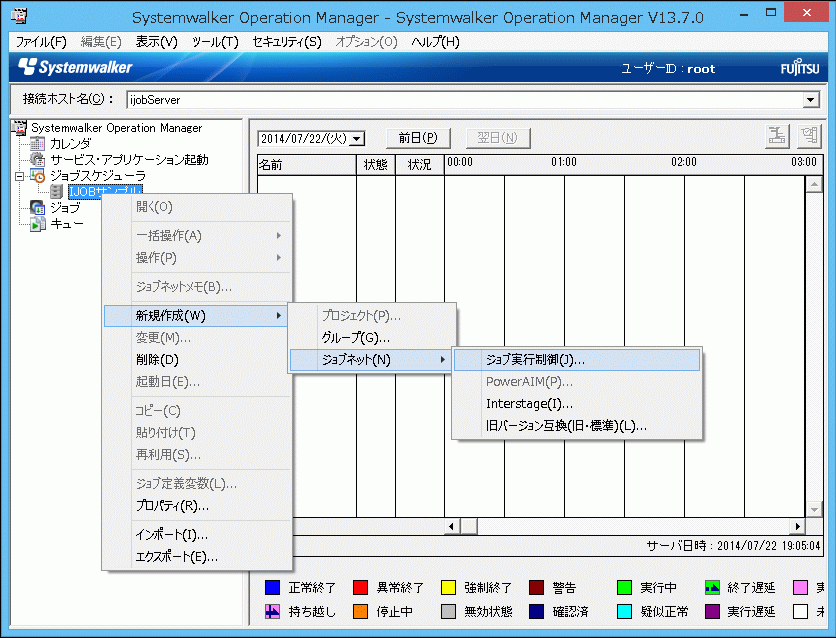Screen dimensions: 836x638
Task: Click the キュー queue icon in tree
Action: tap(38, 224)
